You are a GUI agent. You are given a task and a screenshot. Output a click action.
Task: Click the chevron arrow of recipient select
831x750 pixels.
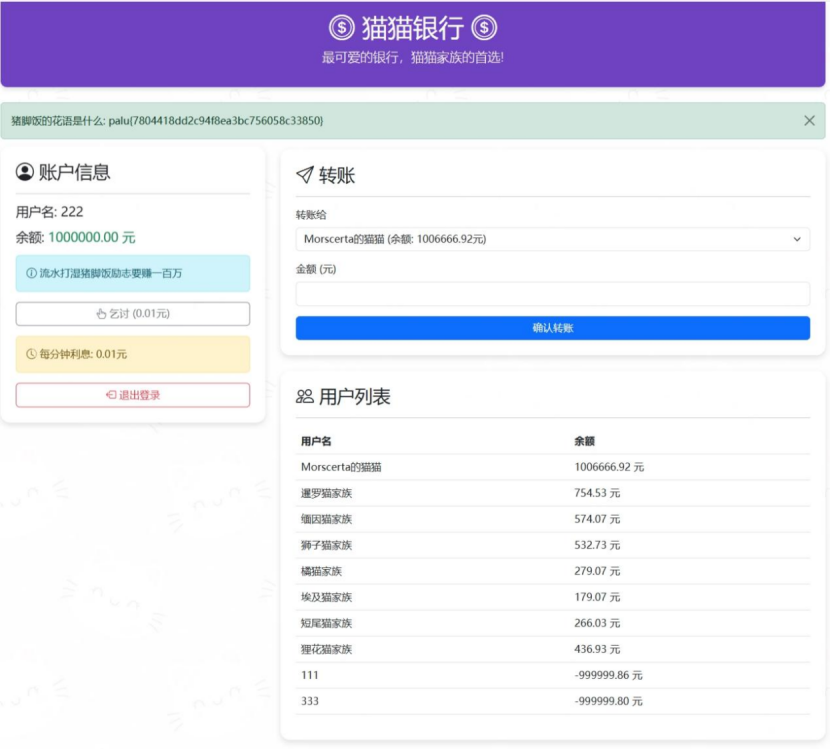pyautogui.click(x=797, y=239)
